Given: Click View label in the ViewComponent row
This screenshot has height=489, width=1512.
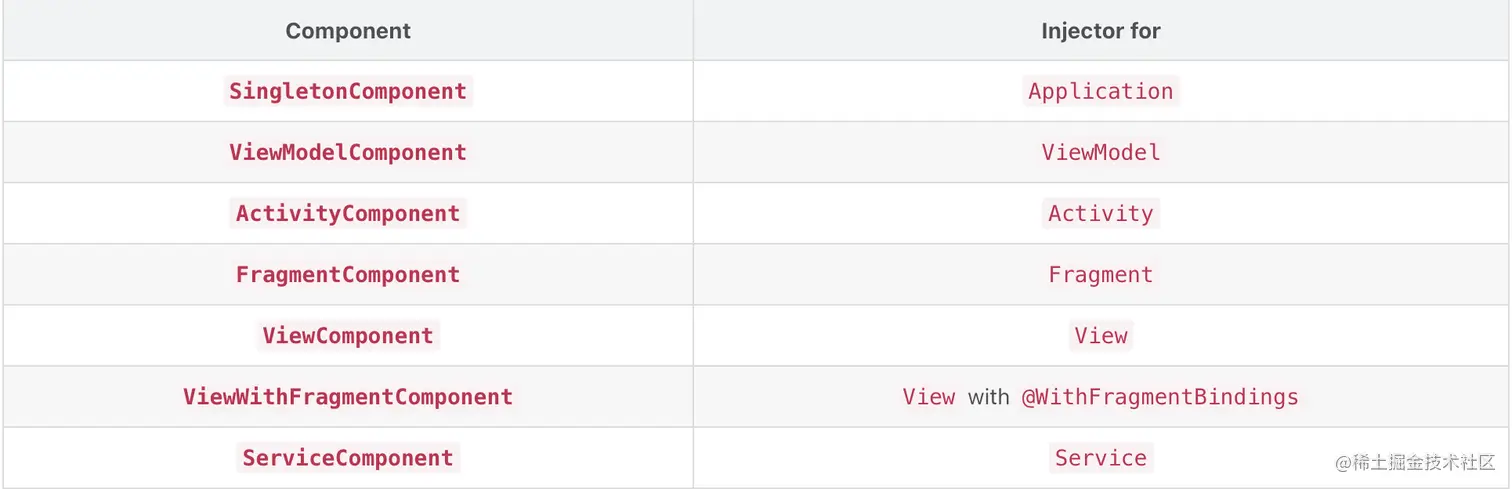Looking at the screenshot, I should click(x=1100, y=335).
